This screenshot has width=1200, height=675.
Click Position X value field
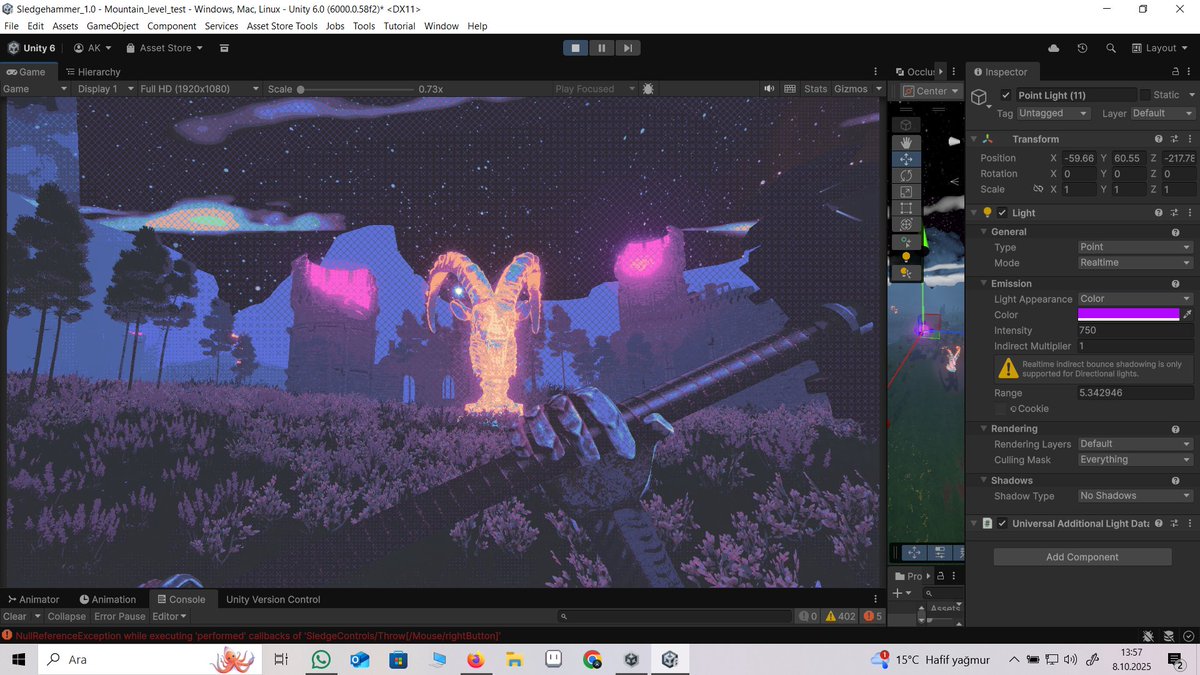click(1078, 158)
